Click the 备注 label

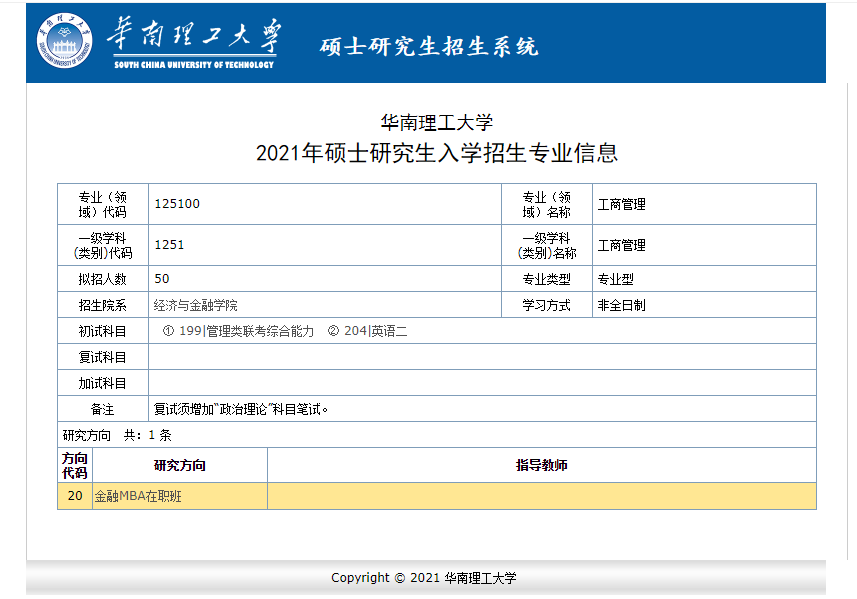click(x=103, y=409)
